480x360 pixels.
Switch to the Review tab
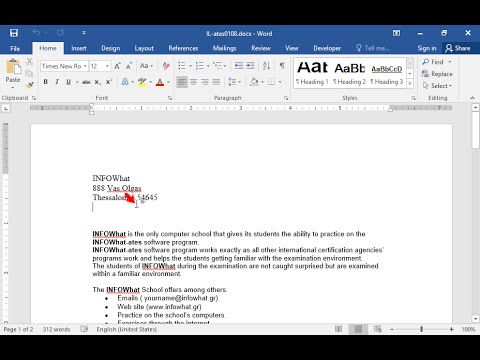point(261,48)
